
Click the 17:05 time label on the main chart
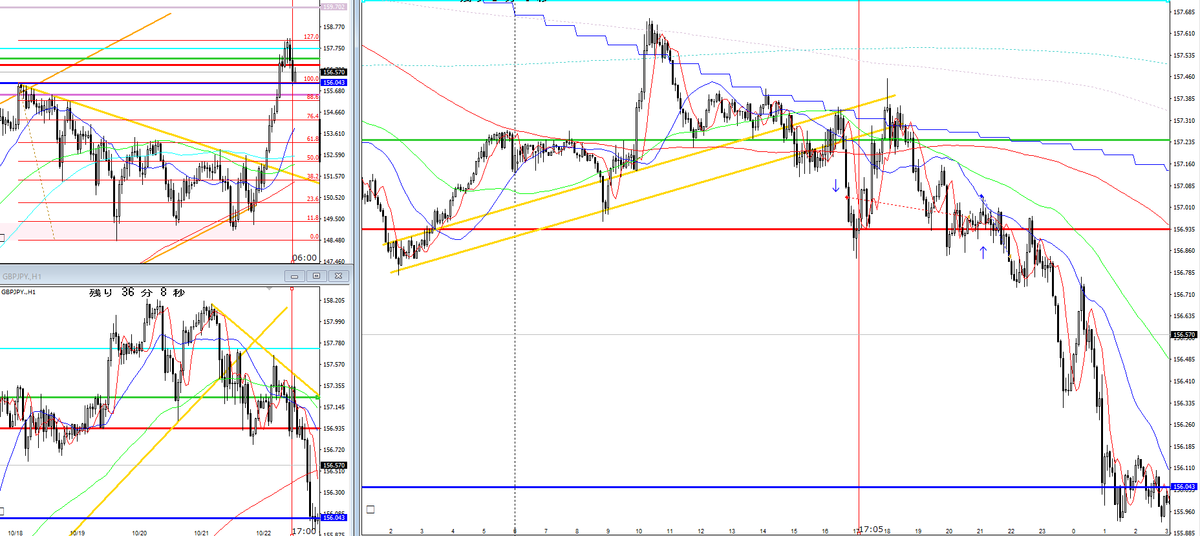click(x=871, y=531)
